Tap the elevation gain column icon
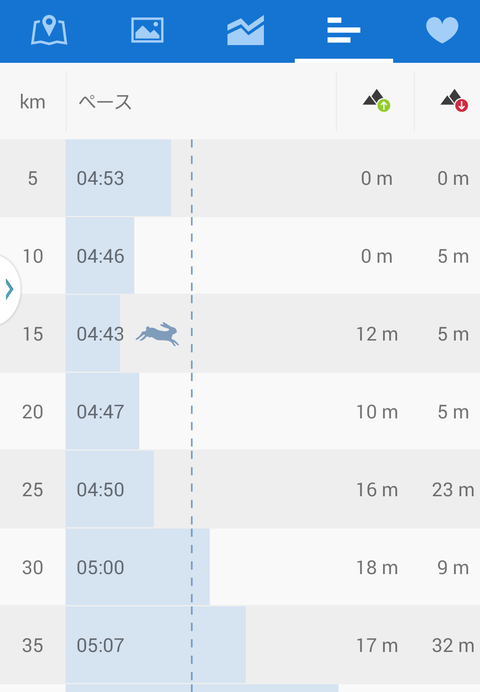Viewport: 480px width, 692px height. click(x=376, y=101)
